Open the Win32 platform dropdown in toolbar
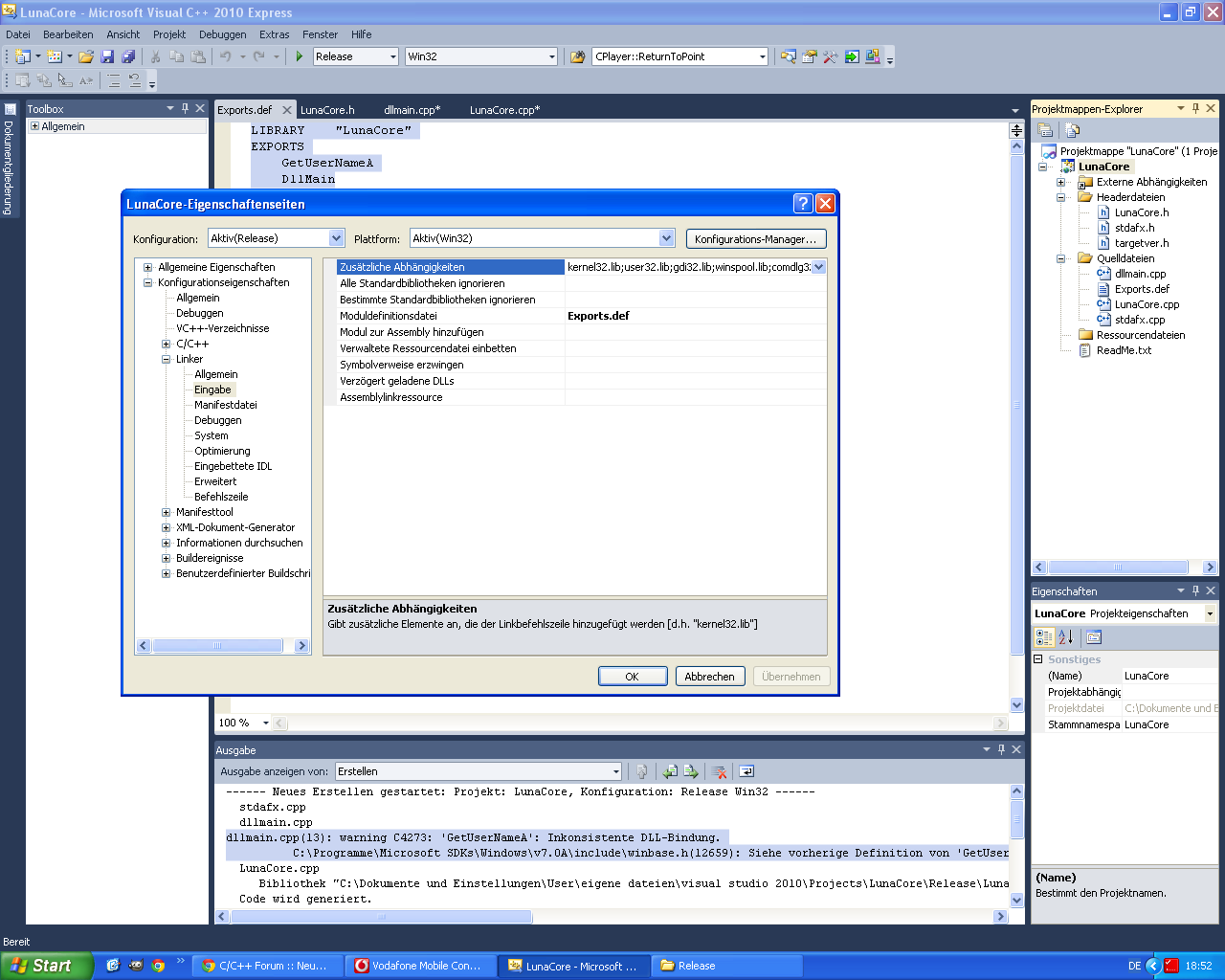Viewport: 1225px width, 980px height. [551, 56]
